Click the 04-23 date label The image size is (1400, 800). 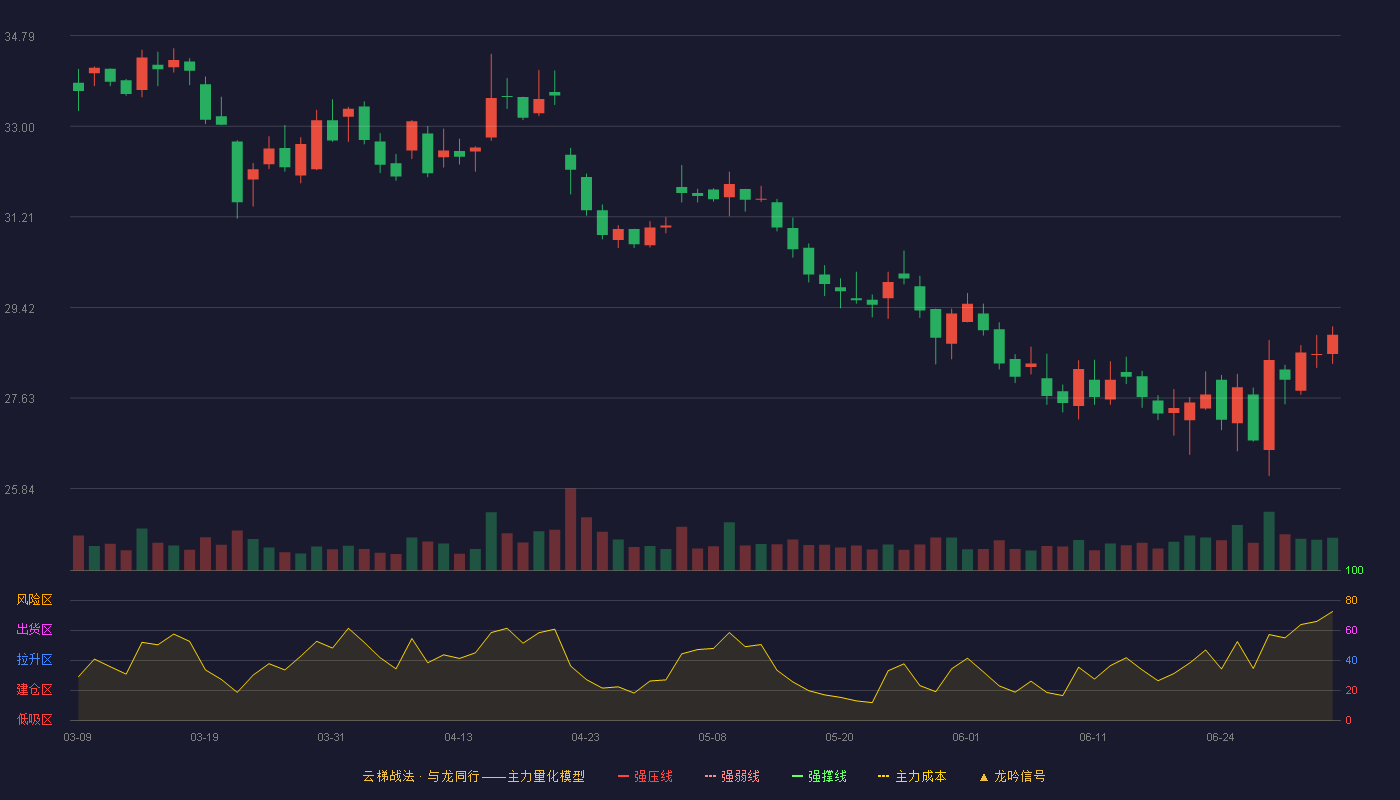585,737
